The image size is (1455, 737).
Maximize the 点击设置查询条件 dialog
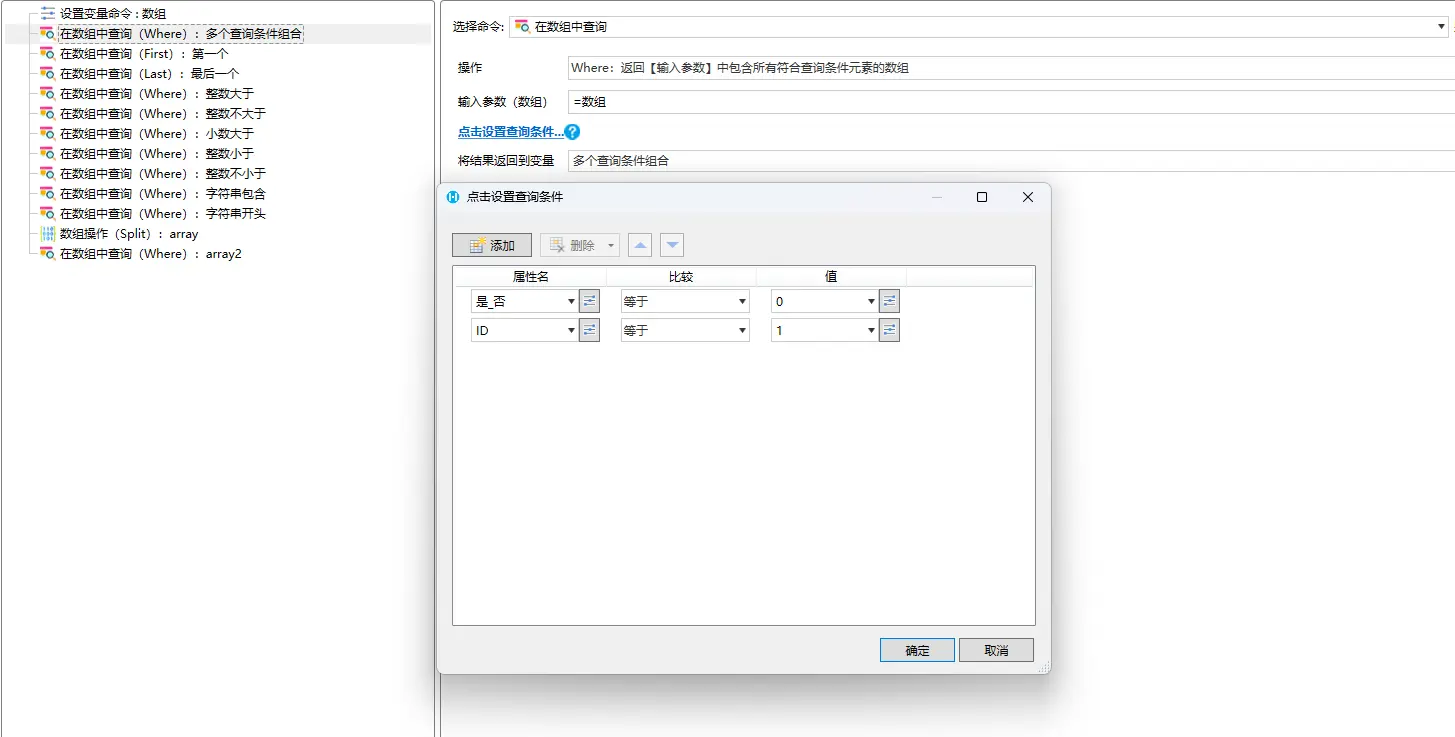[982, 197]
